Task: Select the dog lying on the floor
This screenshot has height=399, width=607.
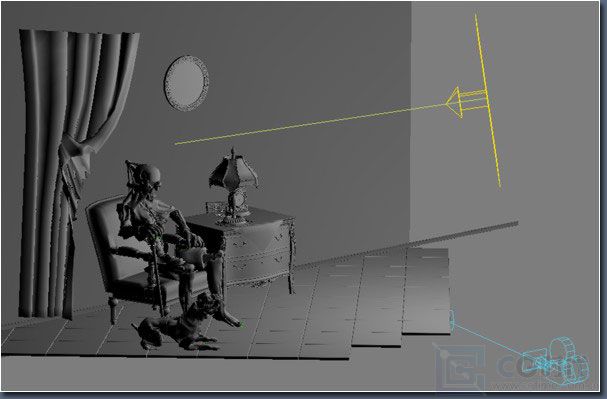Action: 177,322
